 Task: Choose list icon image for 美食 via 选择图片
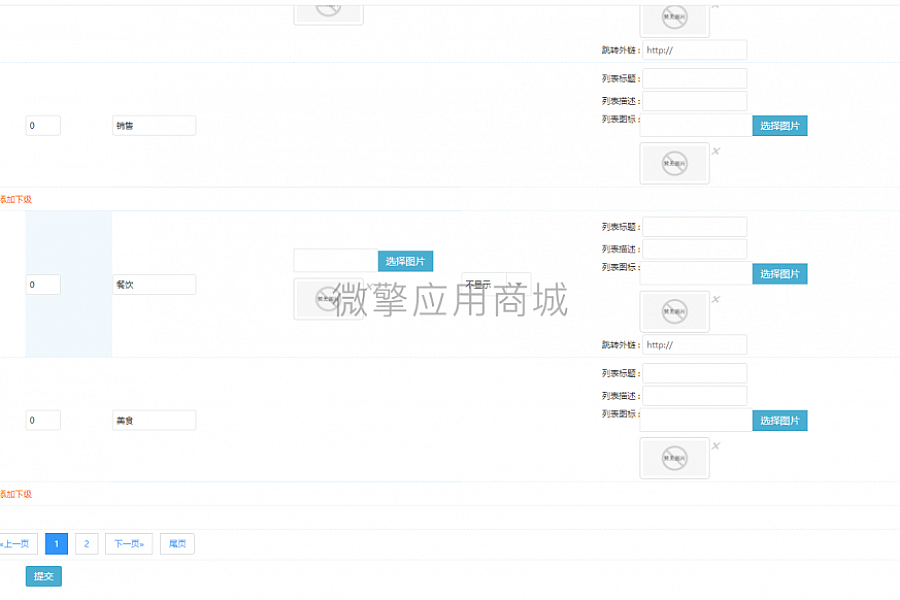coord(779,420)
